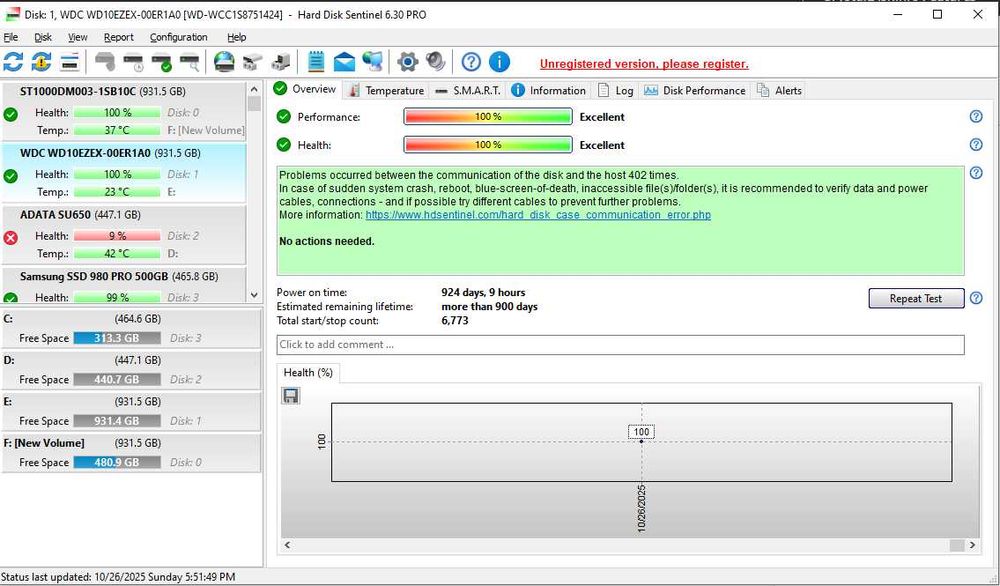The height and width of the screenshot is (586, 1000).
Task: Open the Configuration menu
Action: pos(179,37)
